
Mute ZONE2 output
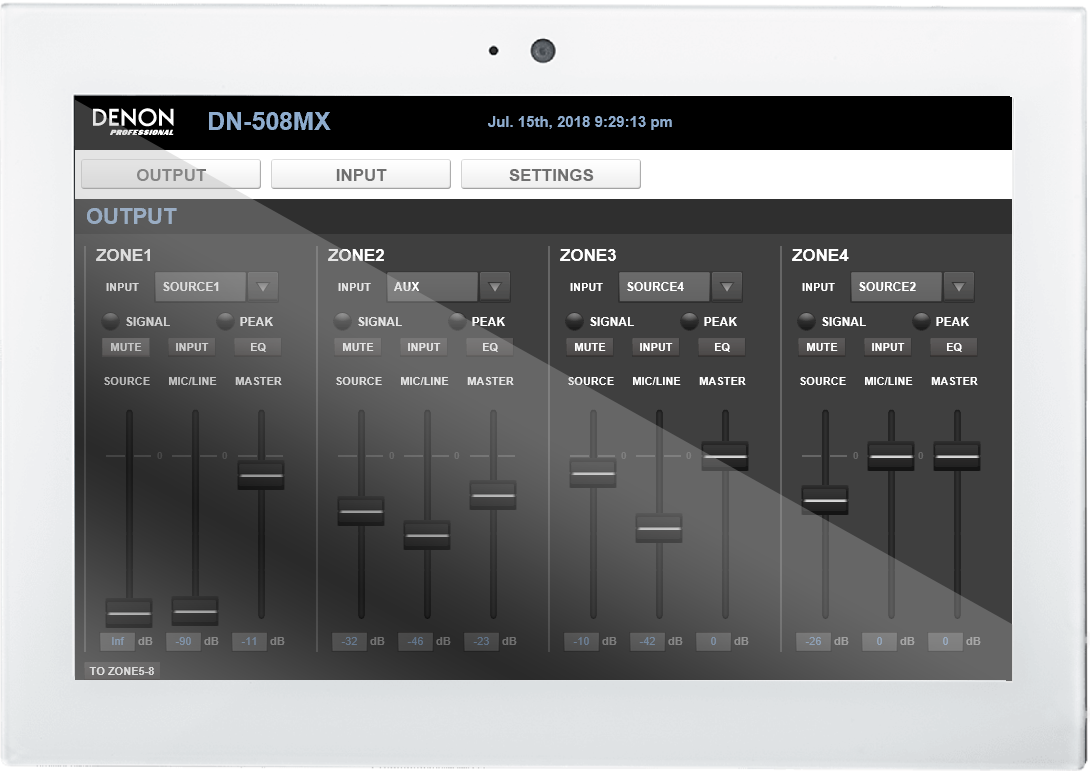click(x=358, y=347)
